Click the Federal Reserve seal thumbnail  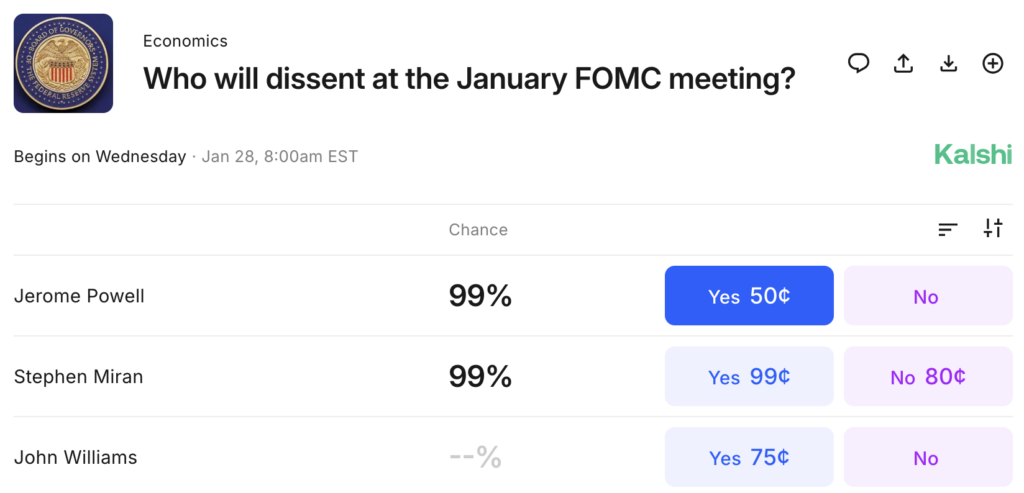[x=63, y=63]
